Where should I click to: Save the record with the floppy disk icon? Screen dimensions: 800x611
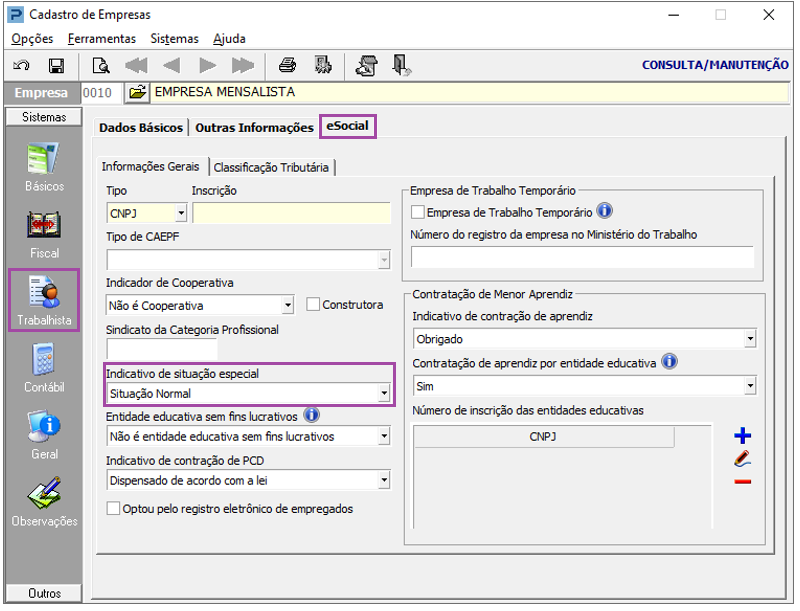point(56,65)
